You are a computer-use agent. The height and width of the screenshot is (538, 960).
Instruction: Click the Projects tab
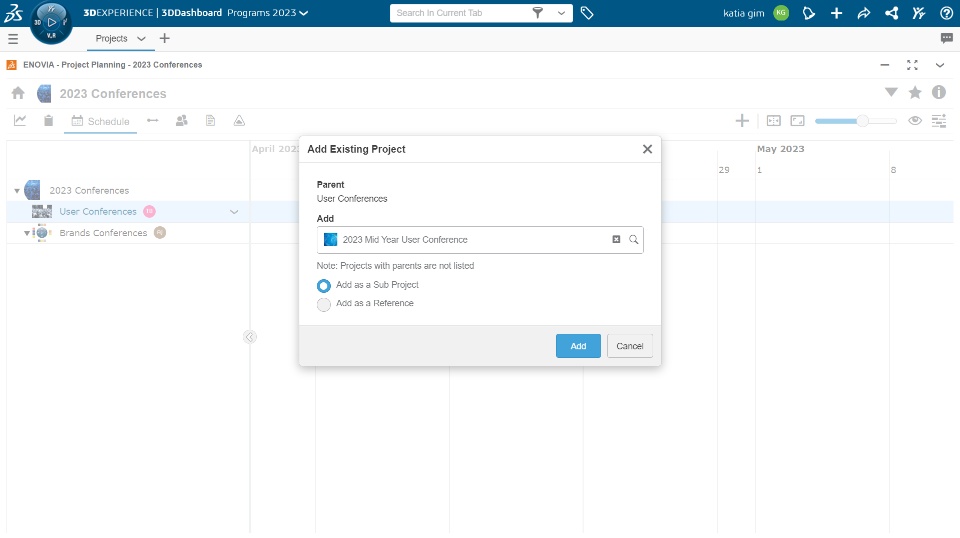(x=112, y=38)
